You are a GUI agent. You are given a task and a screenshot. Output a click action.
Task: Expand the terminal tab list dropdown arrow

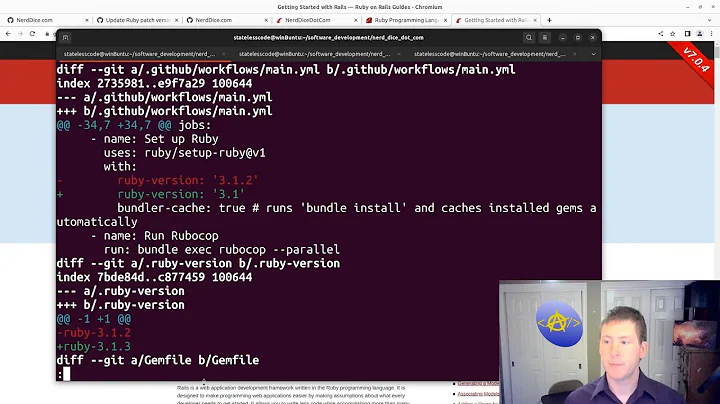pos(593,54)
